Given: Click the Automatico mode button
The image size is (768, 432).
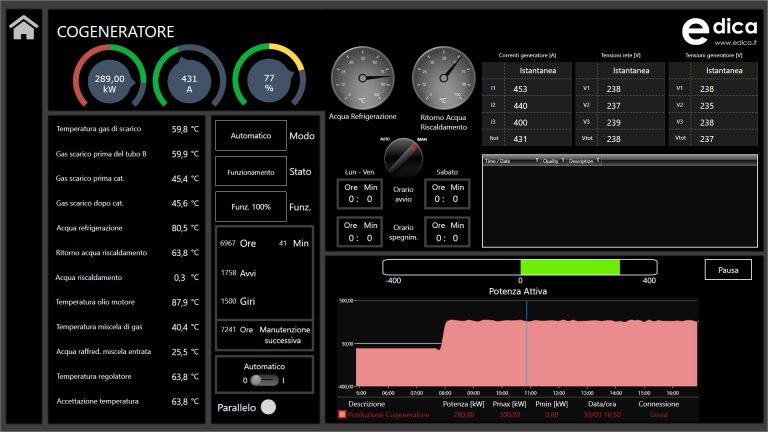Looking at the screenshot, I should tap(251, 136).
